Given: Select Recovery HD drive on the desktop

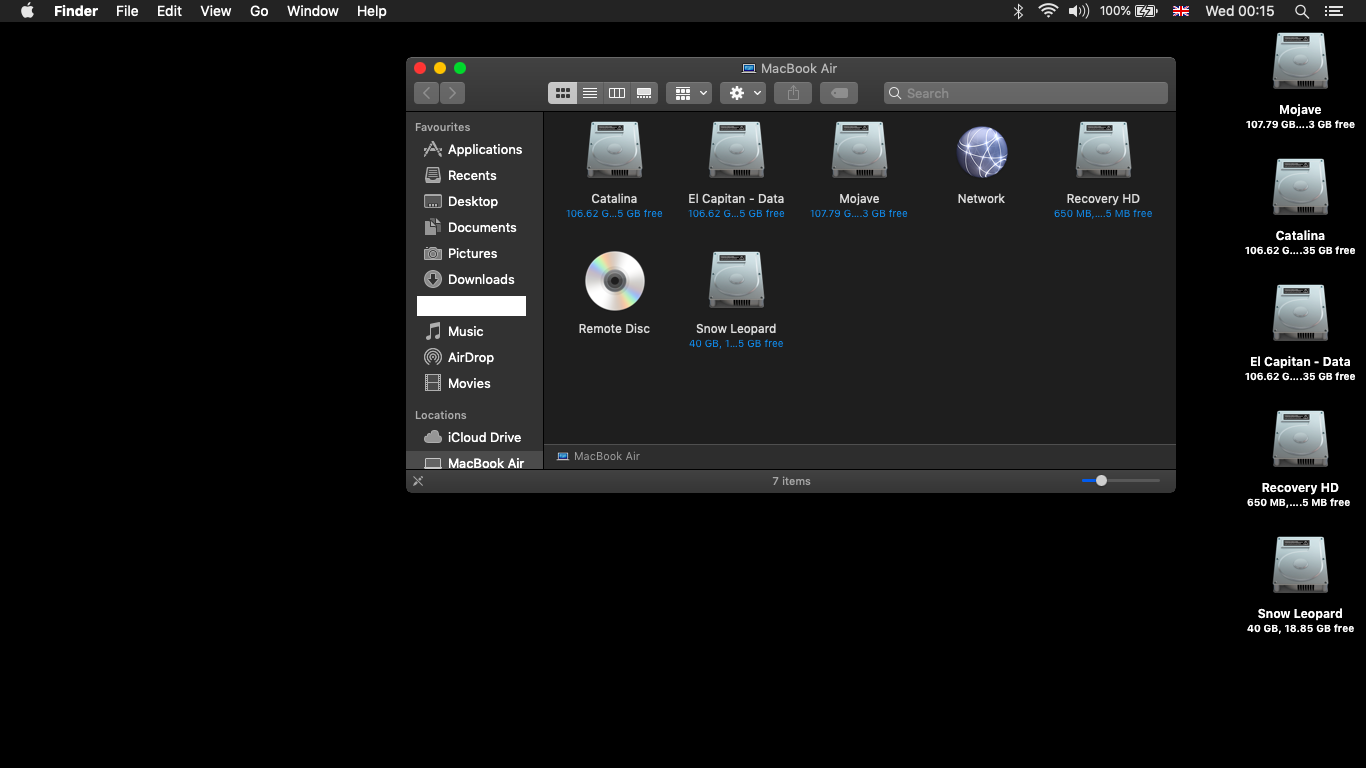Looking at the screenshot, I should click(x=1300, y=440).
